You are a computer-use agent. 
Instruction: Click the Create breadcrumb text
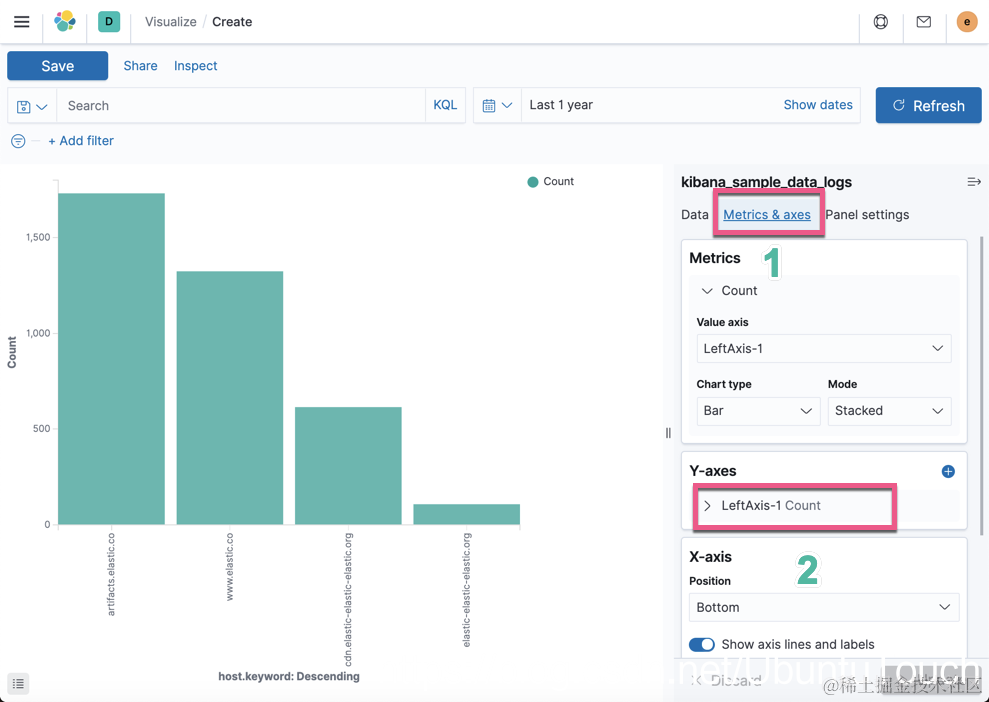232,21
